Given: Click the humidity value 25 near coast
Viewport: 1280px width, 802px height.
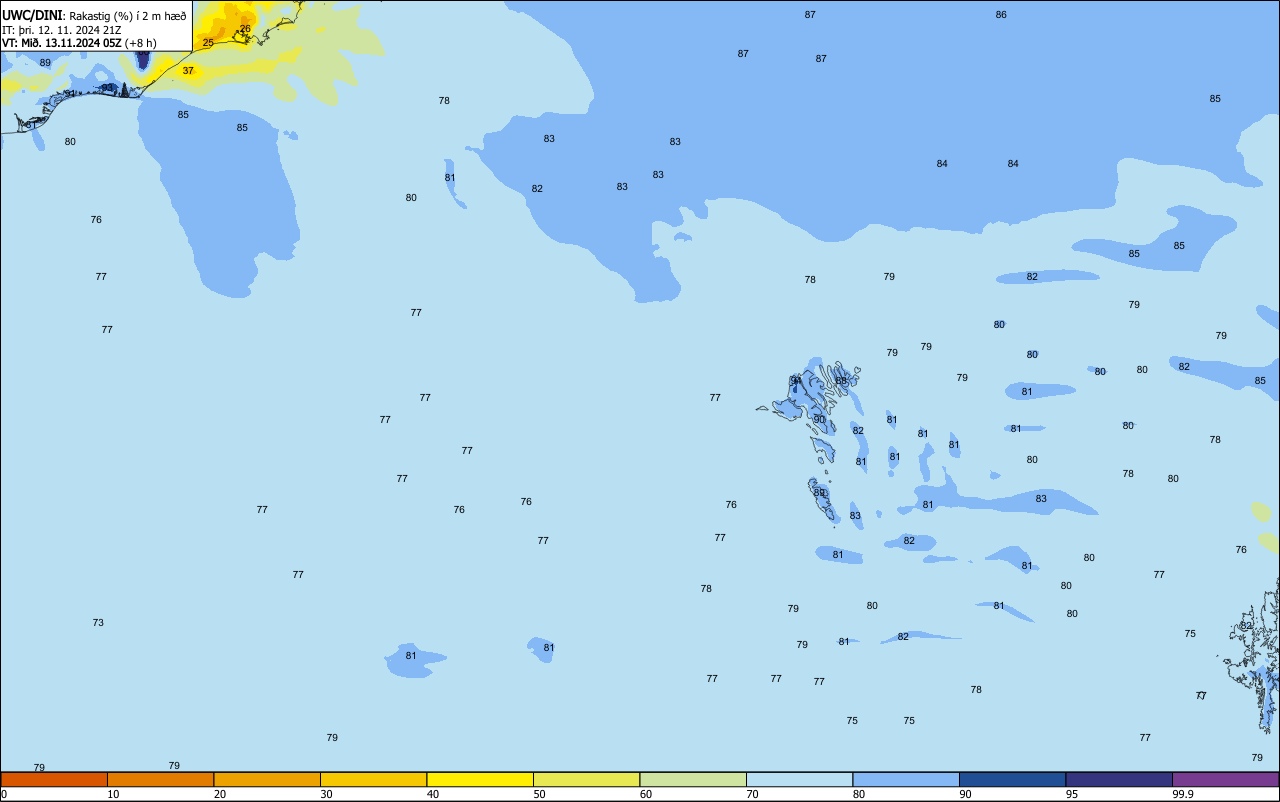Looking at the screenshot, I should pos(208,43).
